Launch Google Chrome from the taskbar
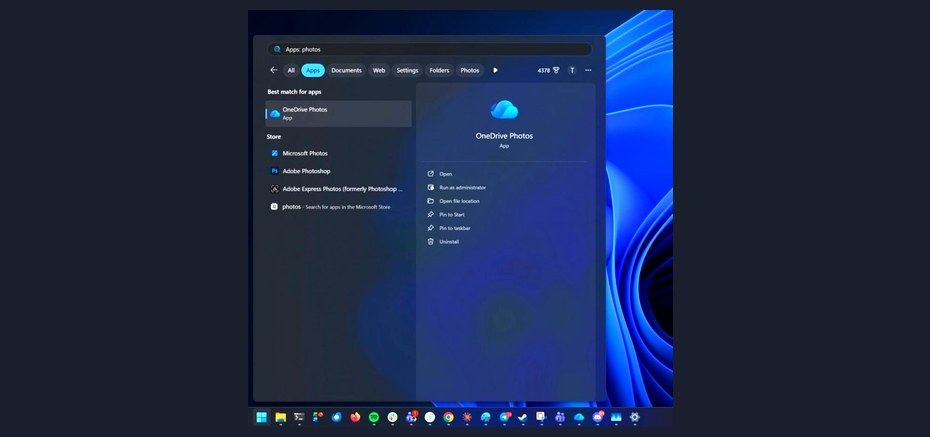The image size is (930, 437). point(448,417)
